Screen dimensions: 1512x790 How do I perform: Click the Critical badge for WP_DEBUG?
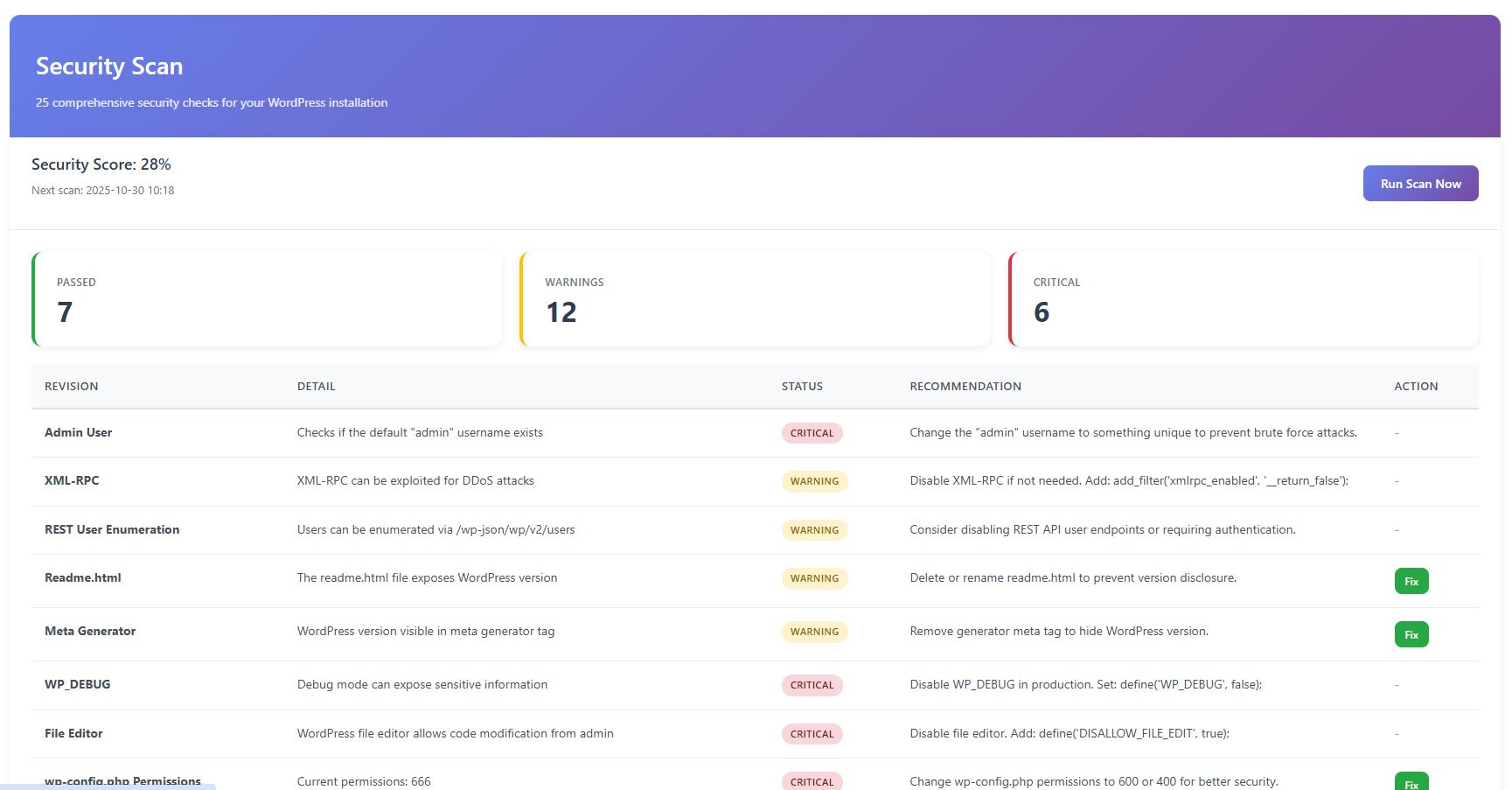pos(812,685)
